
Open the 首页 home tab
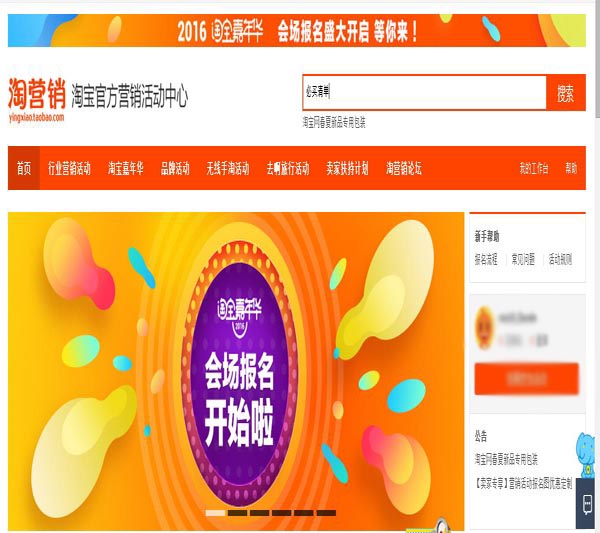24,168
